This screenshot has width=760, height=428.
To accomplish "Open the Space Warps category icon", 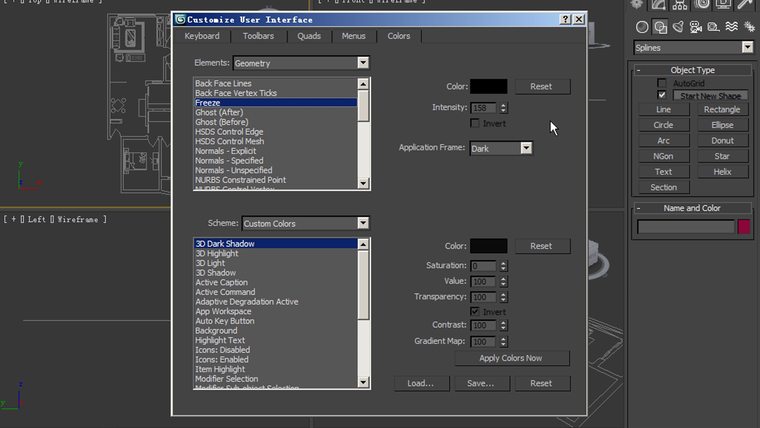I will (732, 27).
